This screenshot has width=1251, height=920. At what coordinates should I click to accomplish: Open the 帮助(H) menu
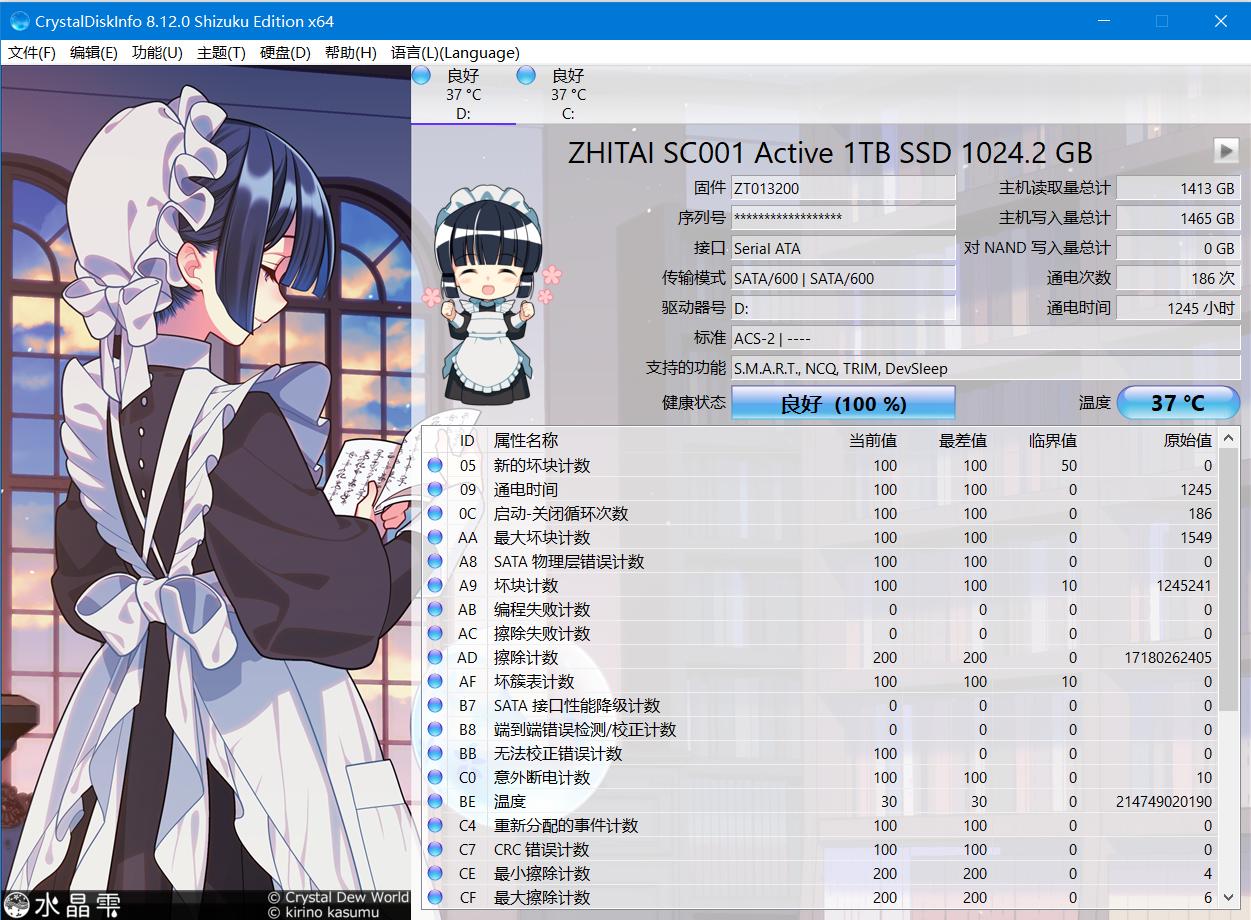(350, 53)
